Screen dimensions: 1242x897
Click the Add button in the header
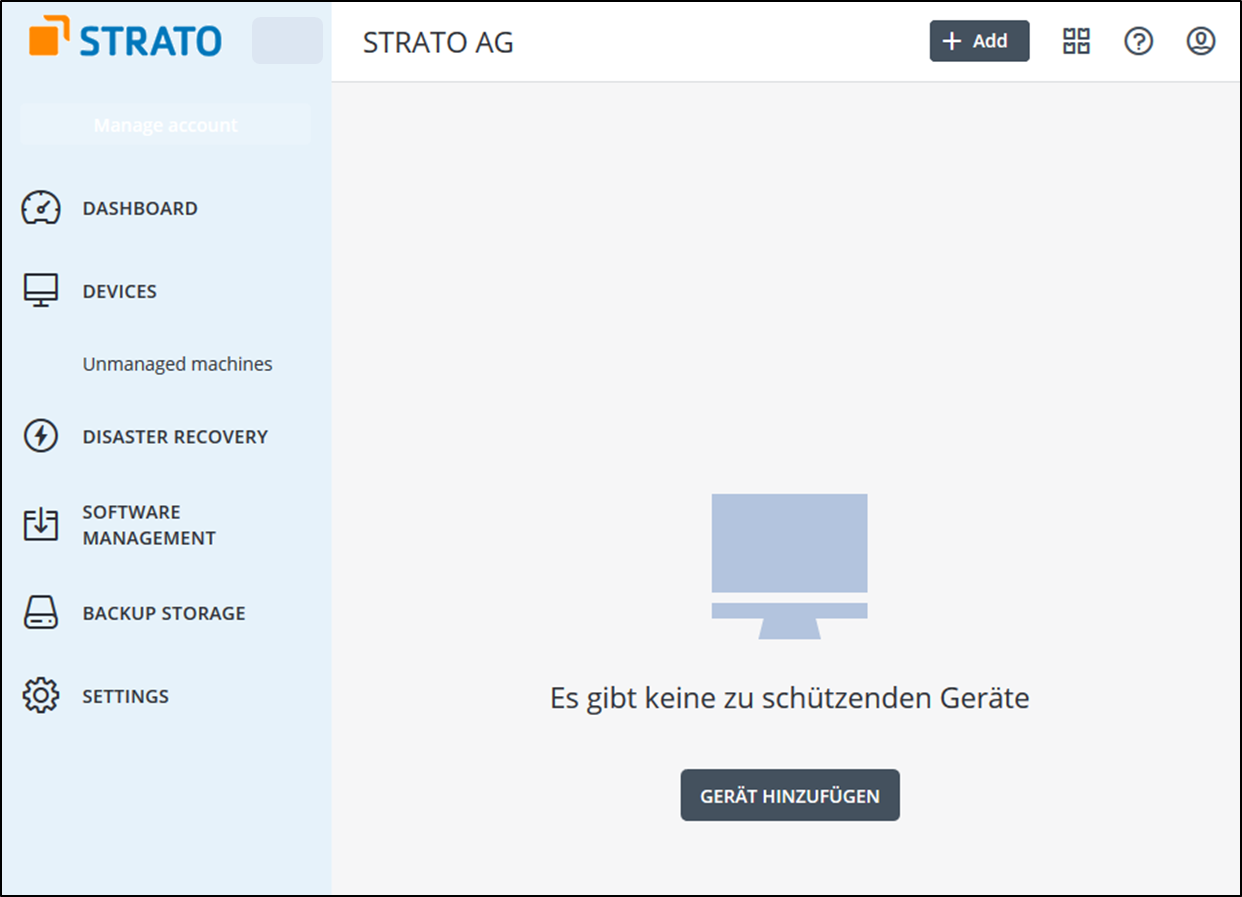click(x=979, y=41)
